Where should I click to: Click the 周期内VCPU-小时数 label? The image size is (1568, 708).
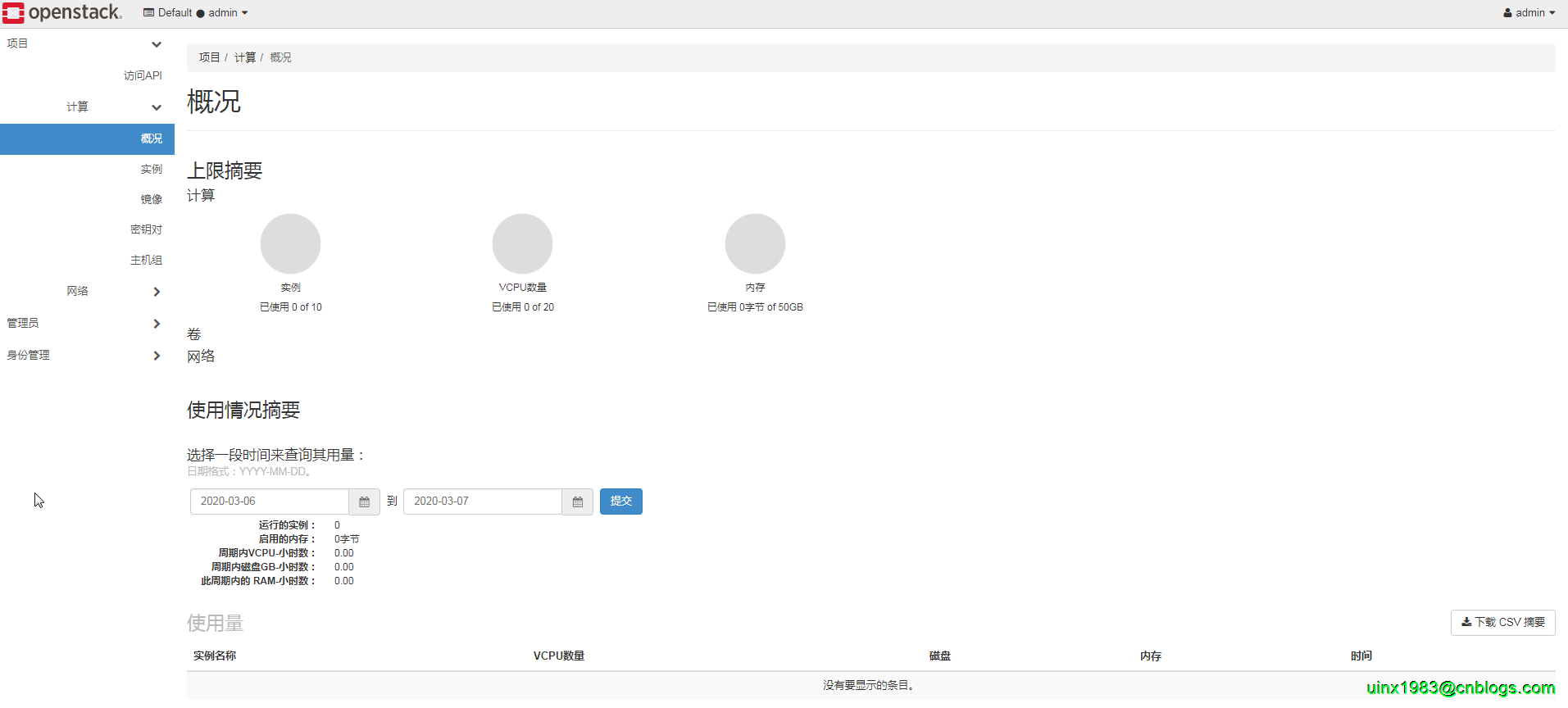coord(266,553)
